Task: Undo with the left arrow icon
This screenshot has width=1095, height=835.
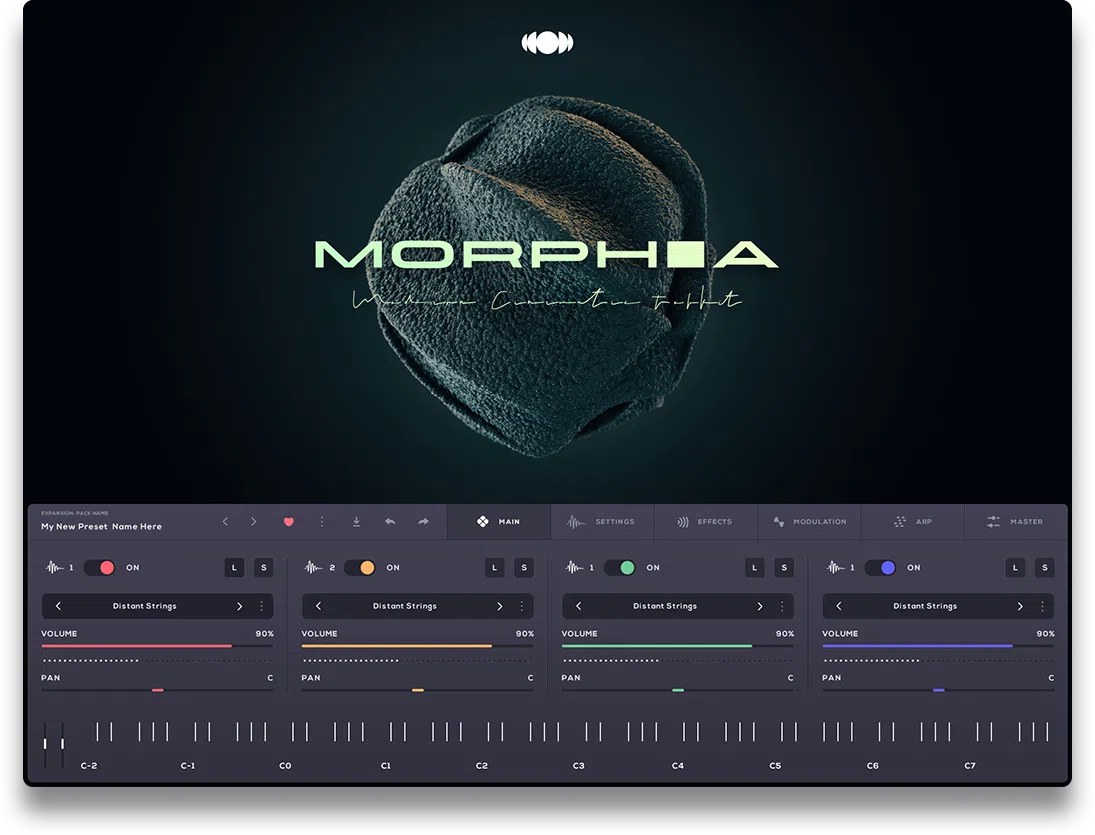Action: pyautogui.click(x=390, y=521)
